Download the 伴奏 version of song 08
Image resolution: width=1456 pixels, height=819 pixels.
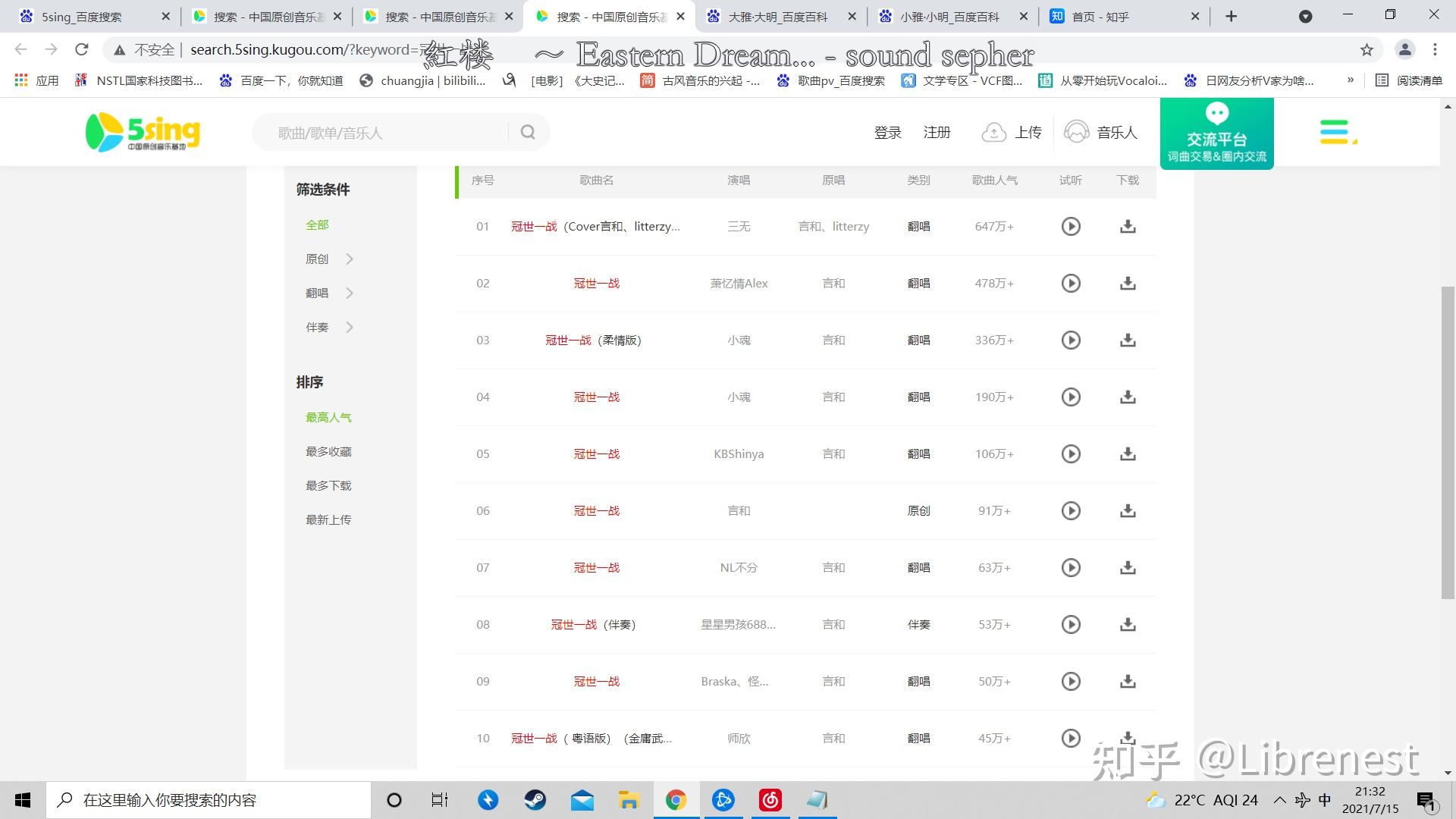(x=1128, y=624)
